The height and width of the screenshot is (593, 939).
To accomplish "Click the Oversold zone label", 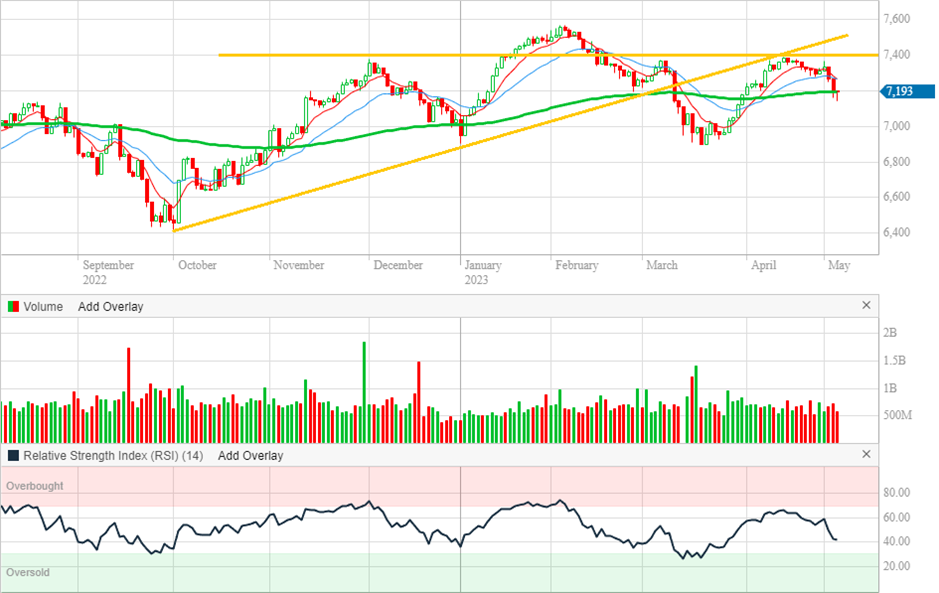I will tap(28, 573).
